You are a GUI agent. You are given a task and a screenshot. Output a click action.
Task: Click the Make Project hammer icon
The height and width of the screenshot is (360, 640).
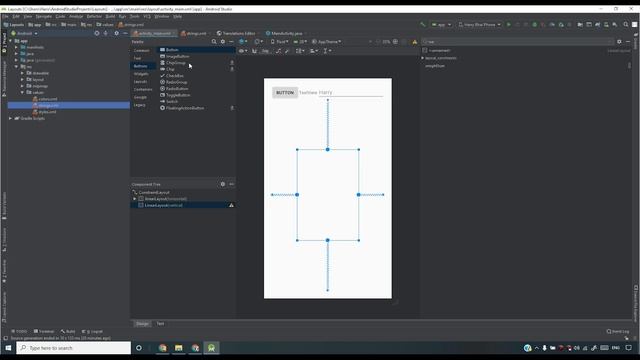[423, 25]
